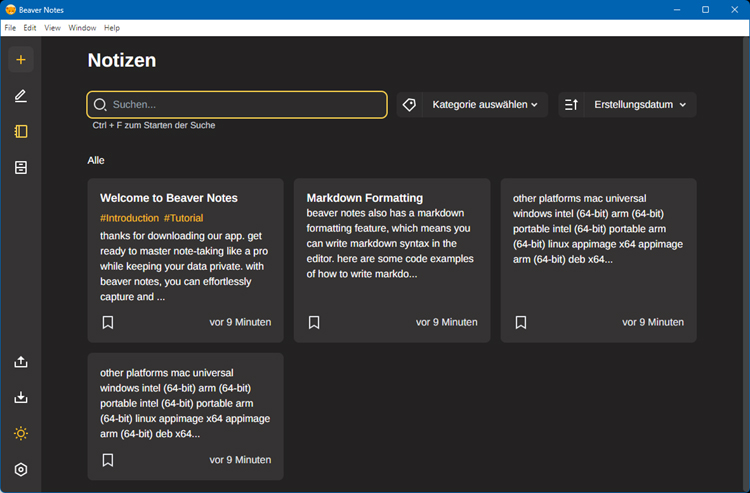Click 'Ctrl + F zum Starten der Suche' hint

point(154,125)
